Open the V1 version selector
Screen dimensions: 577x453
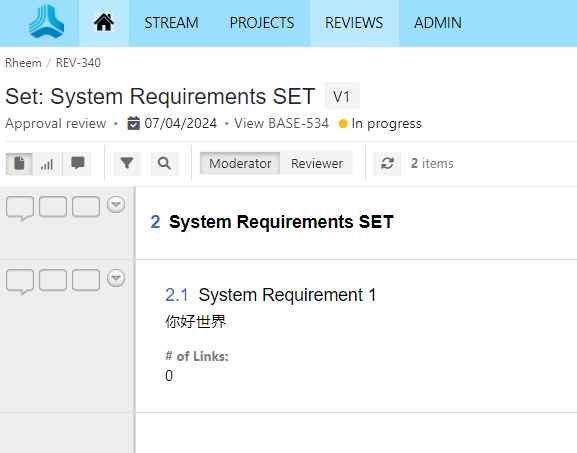pos(341,96)
